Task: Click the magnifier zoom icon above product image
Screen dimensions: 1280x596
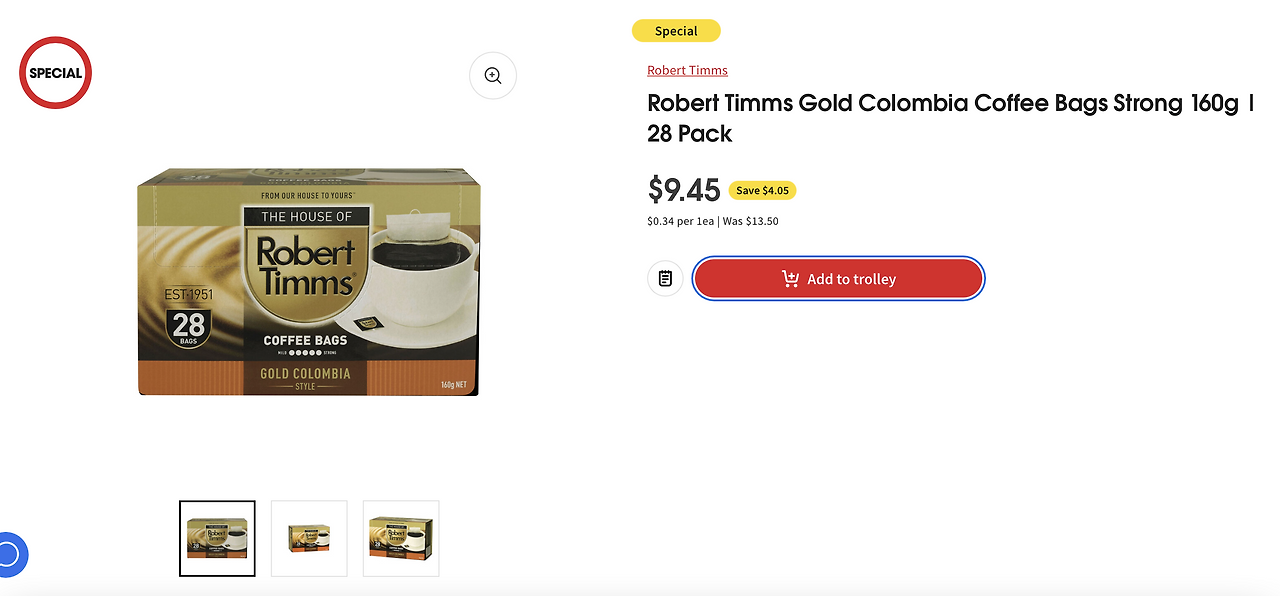Action: coord(493,76)
